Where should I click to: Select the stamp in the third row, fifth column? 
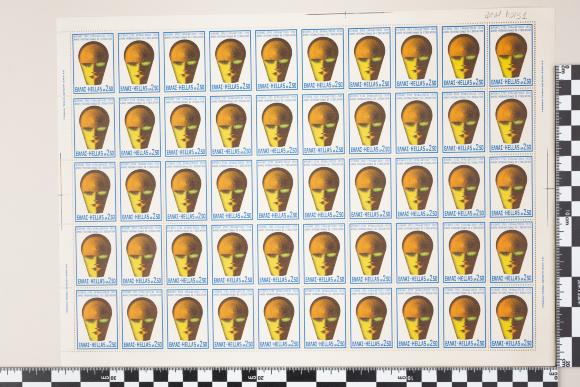pyautogui.click(x=277, y=189)
